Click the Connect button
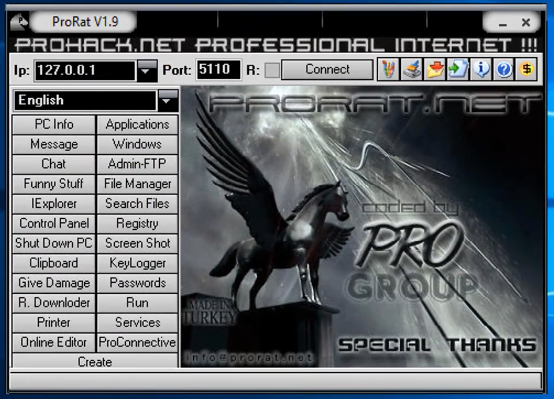This screenshot has height=399, width=554. coord(327,69)
